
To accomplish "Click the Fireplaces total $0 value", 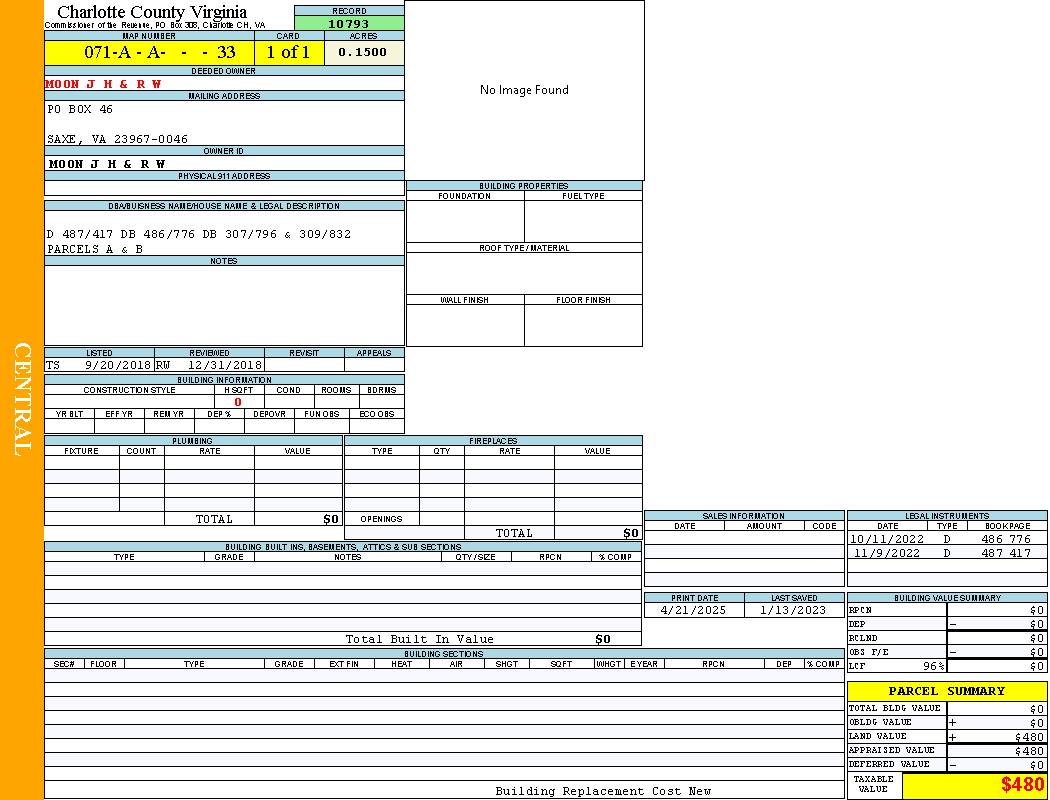I will pos(630,533).
